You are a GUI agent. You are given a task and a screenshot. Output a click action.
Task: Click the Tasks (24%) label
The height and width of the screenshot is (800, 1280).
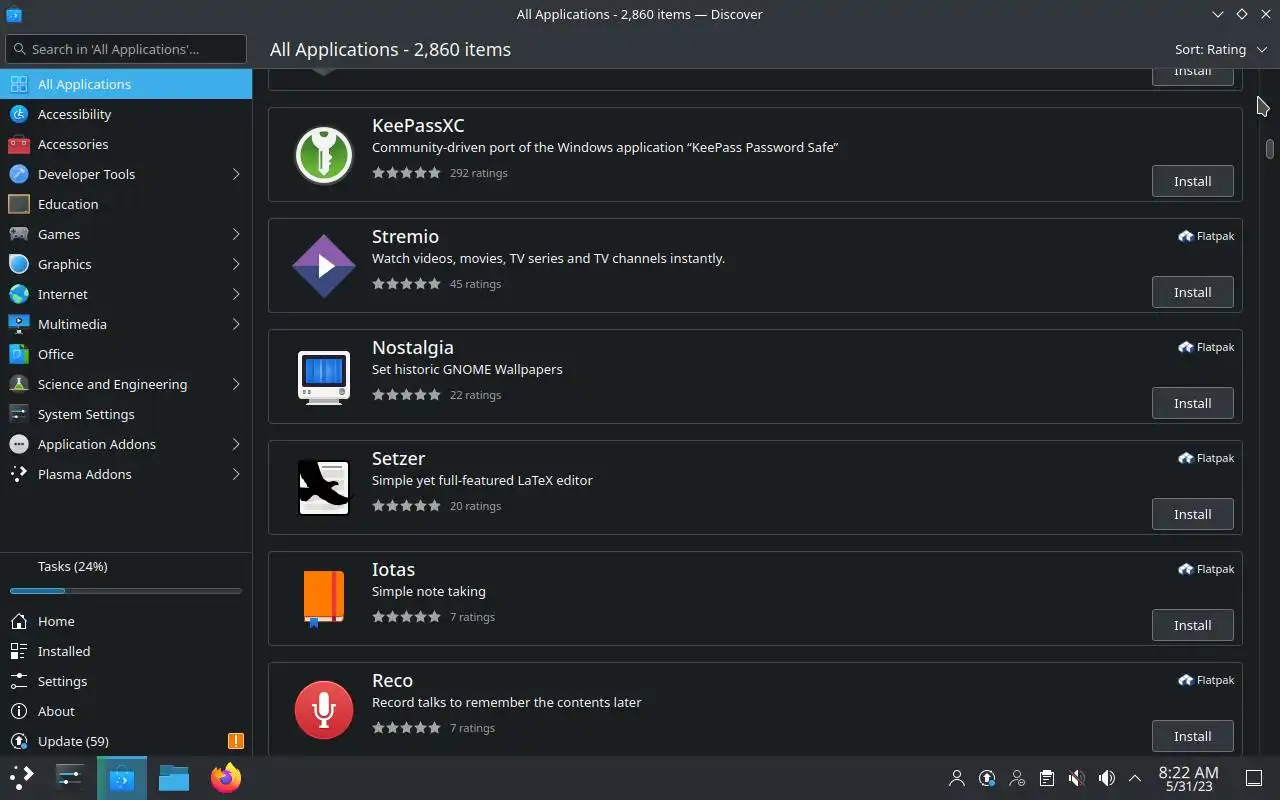(x=72, y=566)
